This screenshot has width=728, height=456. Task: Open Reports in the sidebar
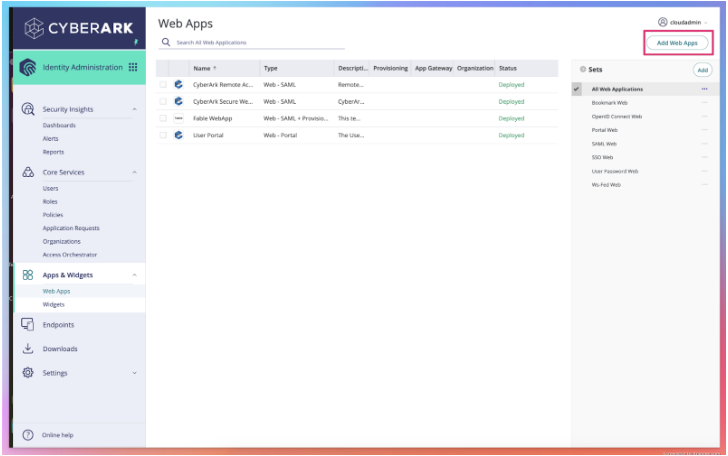pyautogui.click(x=53, y=152)
